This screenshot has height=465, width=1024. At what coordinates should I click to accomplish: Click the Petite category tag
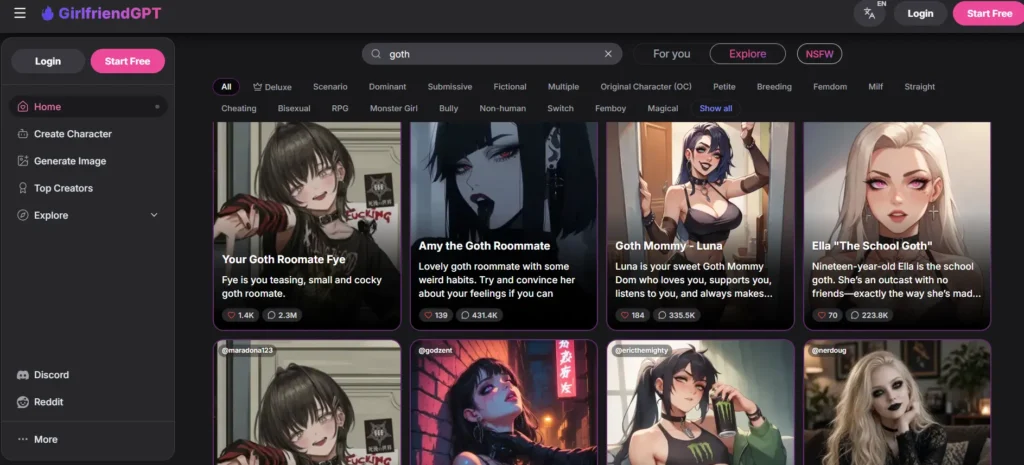tap(724, 87)
